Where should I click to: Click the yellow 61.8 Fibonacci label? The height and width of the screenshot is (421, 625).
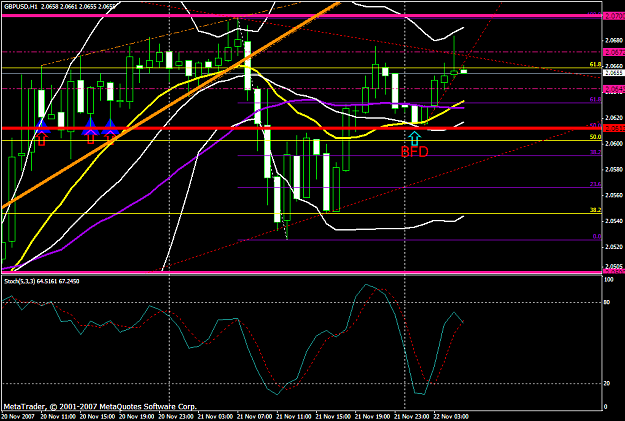pyautogui.click(x=595, y=64)
